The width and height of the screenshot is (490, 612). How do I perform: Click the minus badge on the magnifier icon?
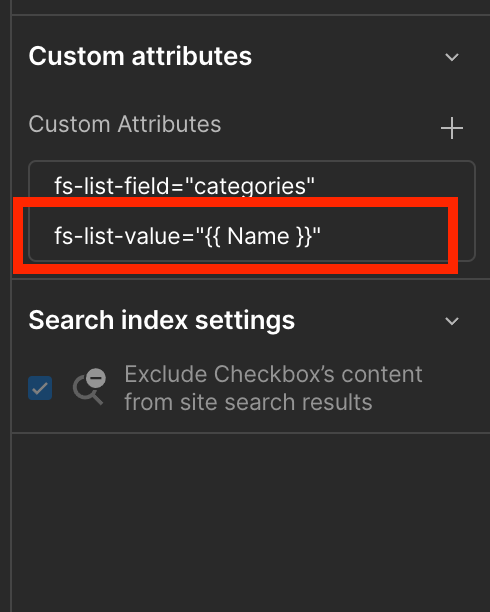click(x=96, y=377)
